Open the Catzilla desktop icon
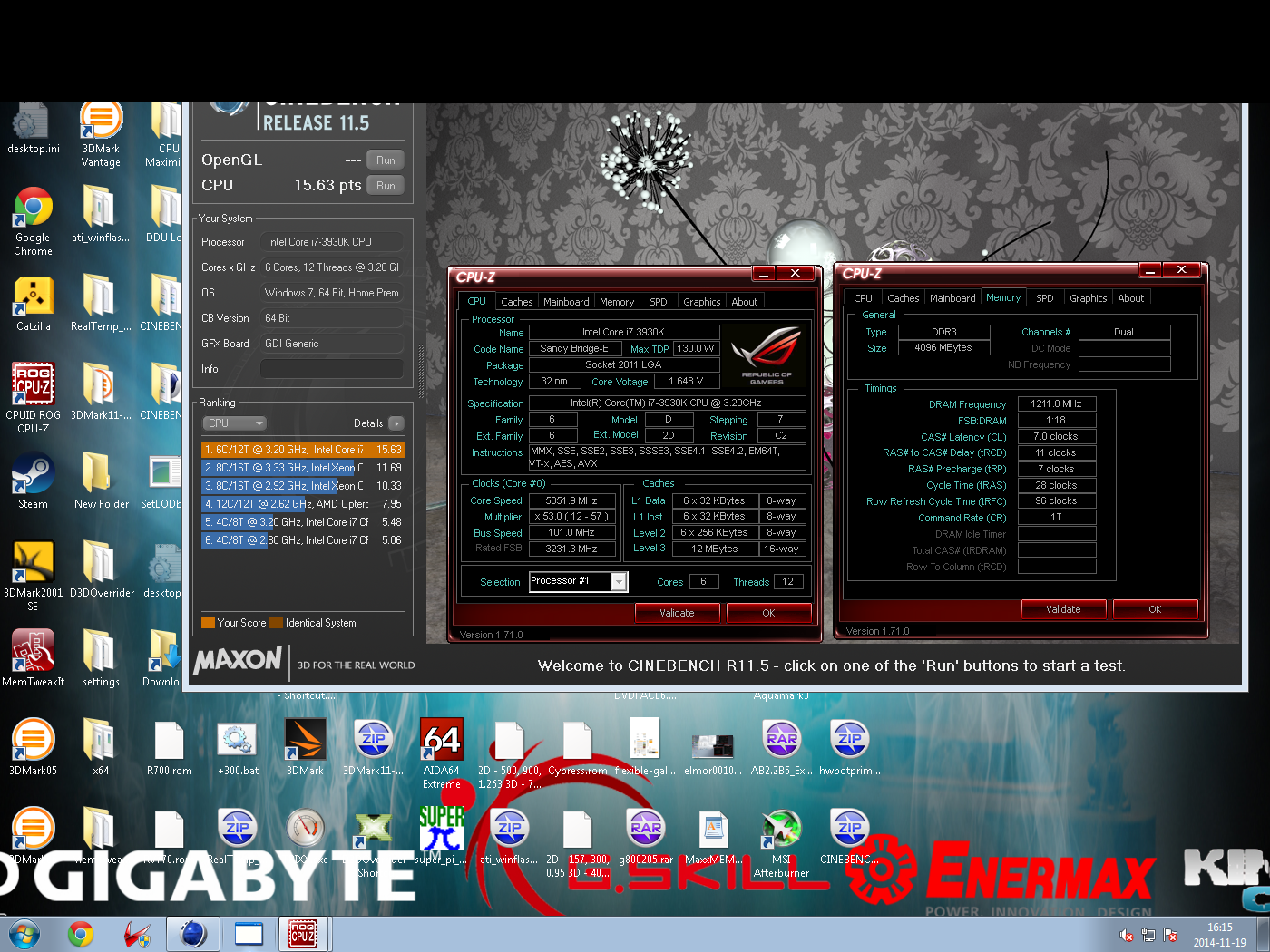The image size is (1270, 952). [33, 304]
